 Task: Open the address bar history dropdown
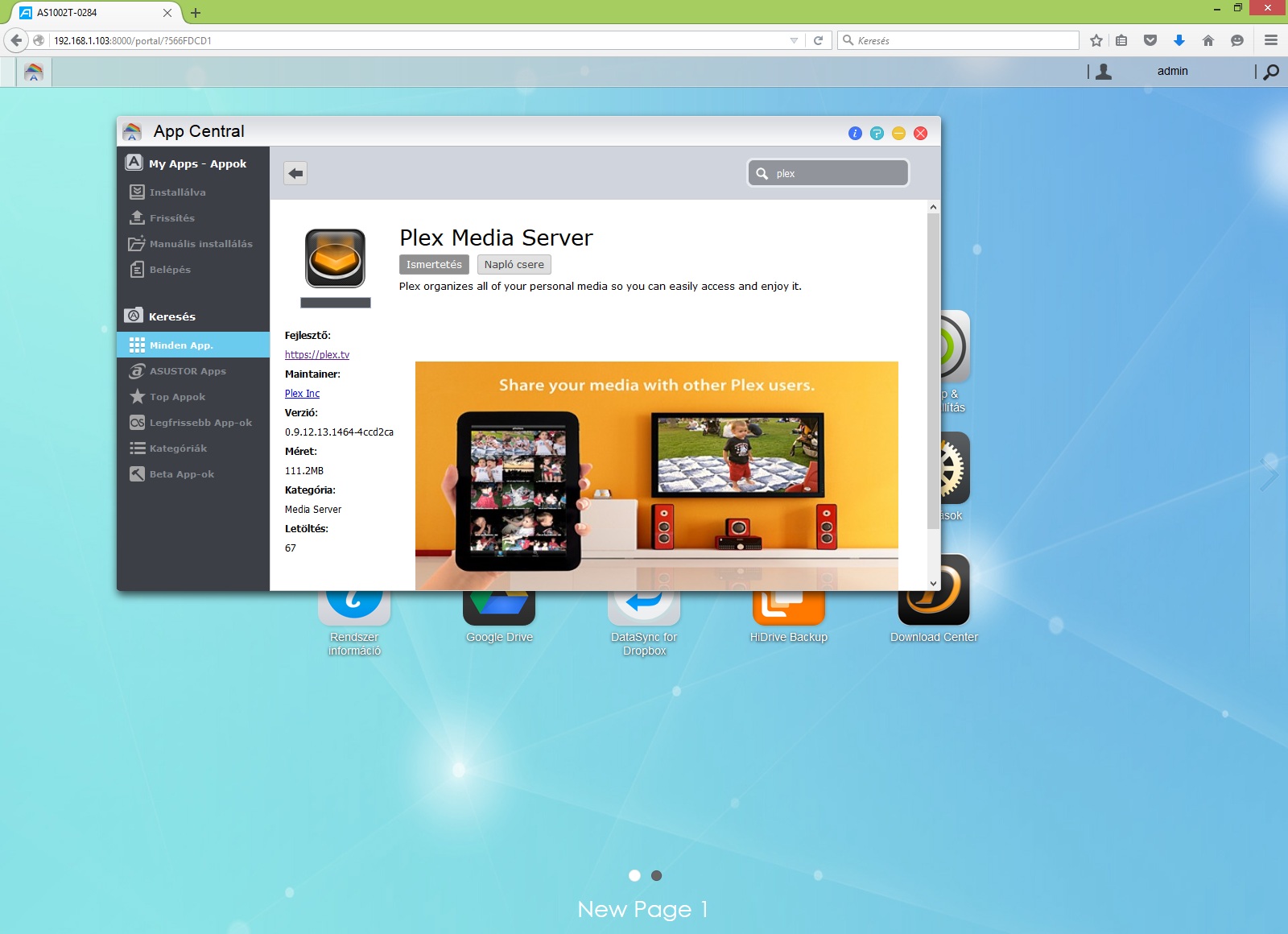[x=794, y=40]
